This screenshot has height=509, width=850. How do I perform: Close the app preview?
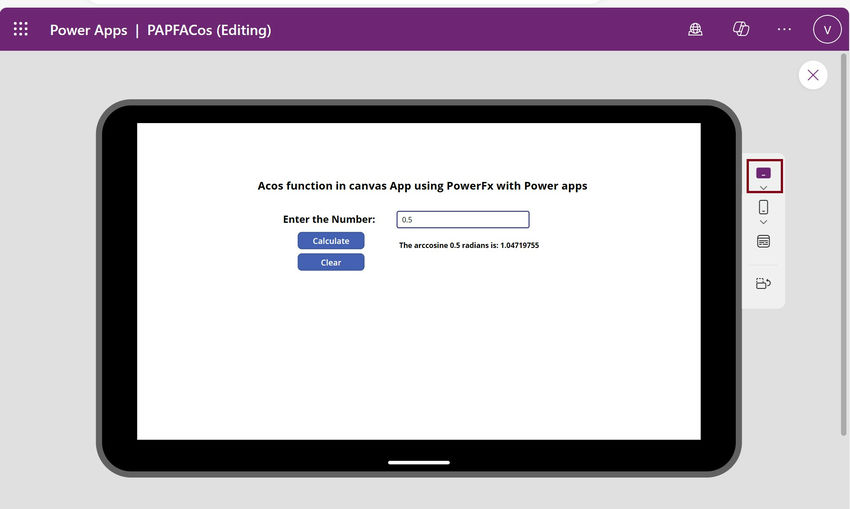(x=813, y=75)
